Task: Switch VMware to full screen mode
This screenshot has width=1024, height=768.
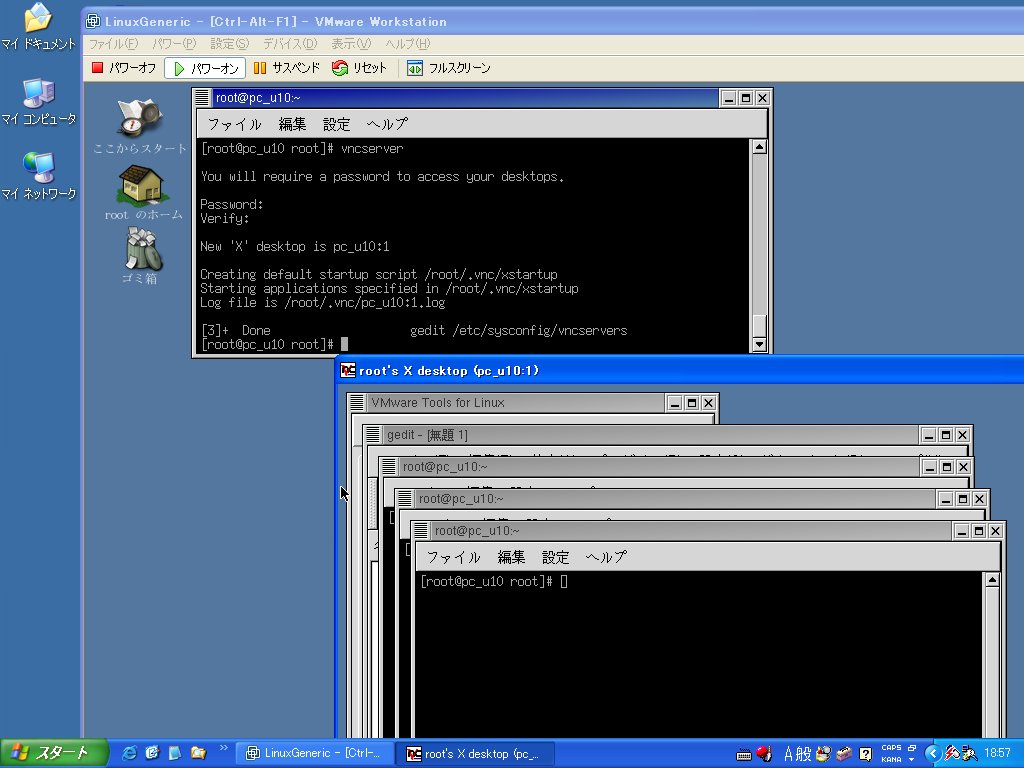Action: [449, 68]
